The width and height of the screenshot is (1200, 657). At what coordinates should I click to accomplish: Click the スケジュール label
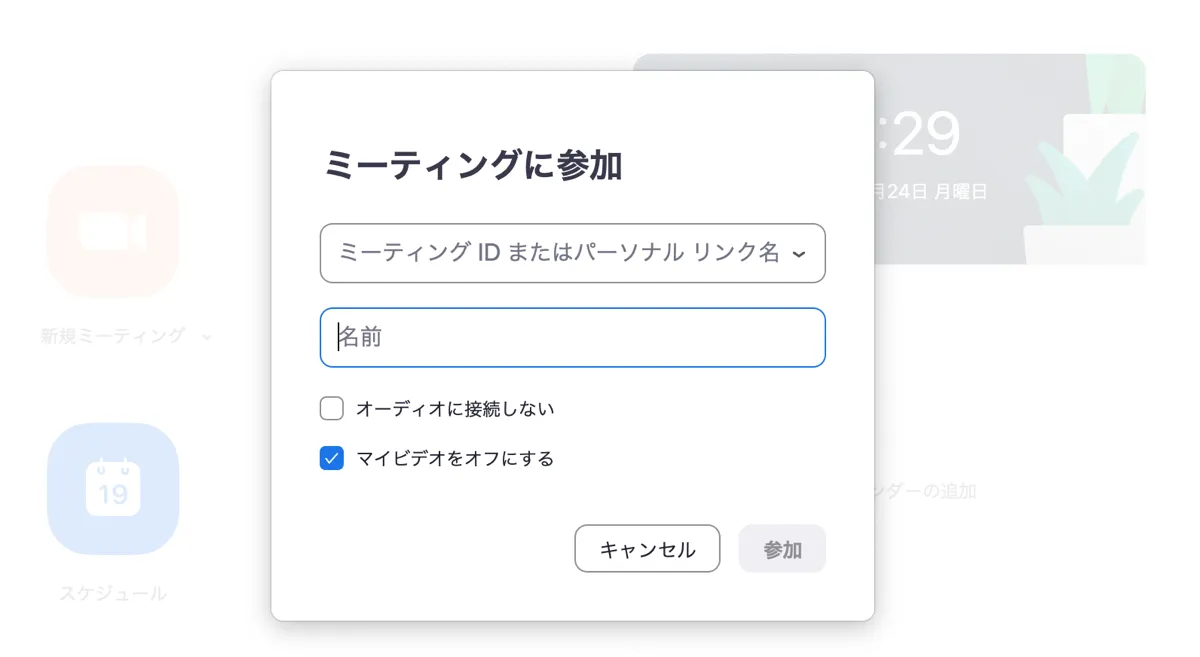(x=113, y=593)
